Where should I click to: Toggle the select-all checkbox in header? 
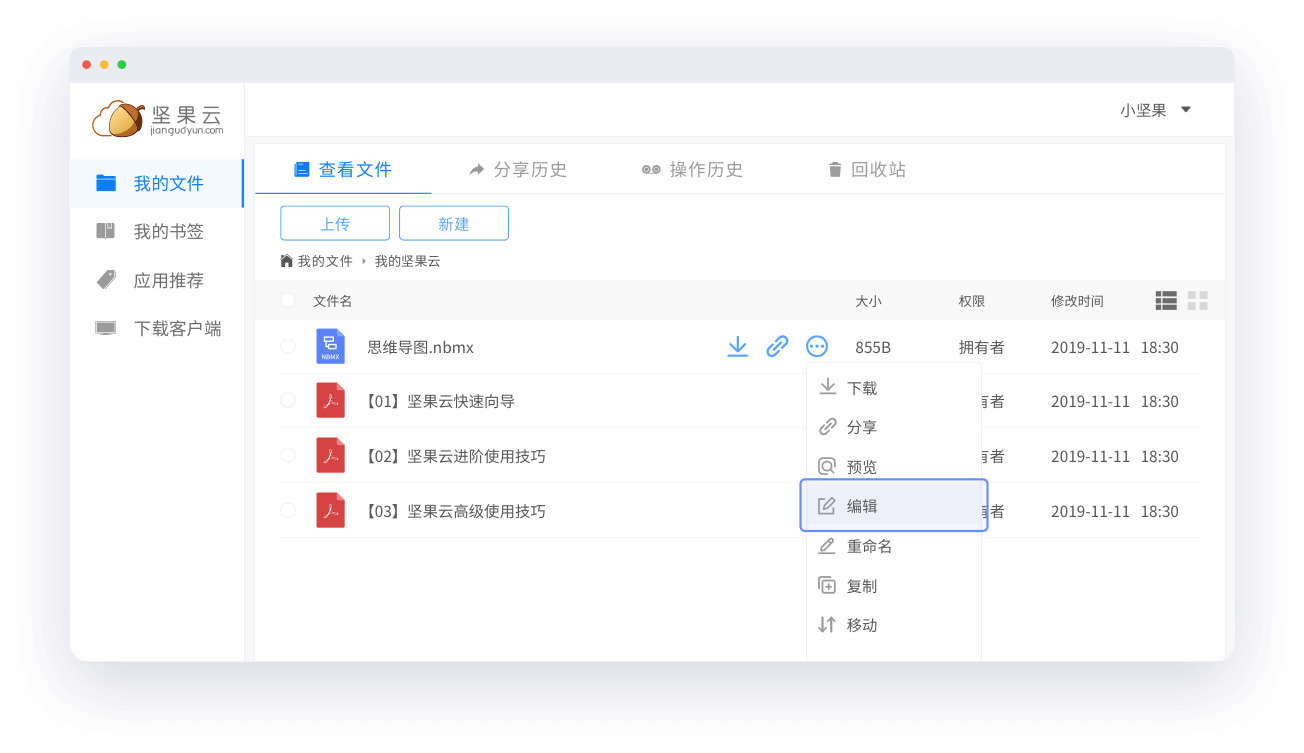(x=288, y=300)
